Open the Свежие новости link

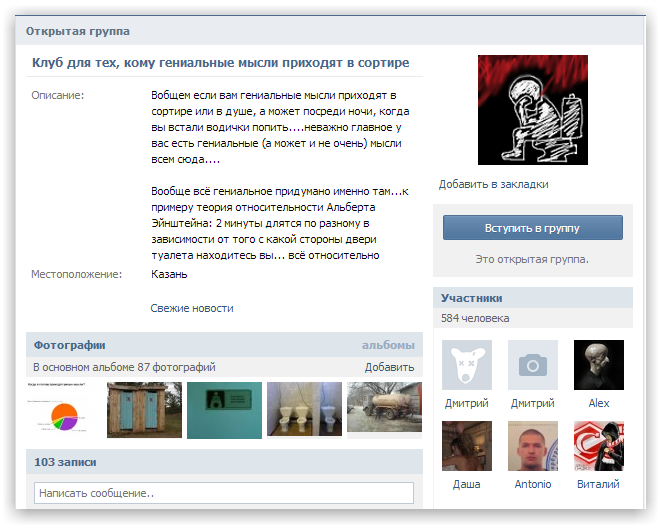(192, 308)
